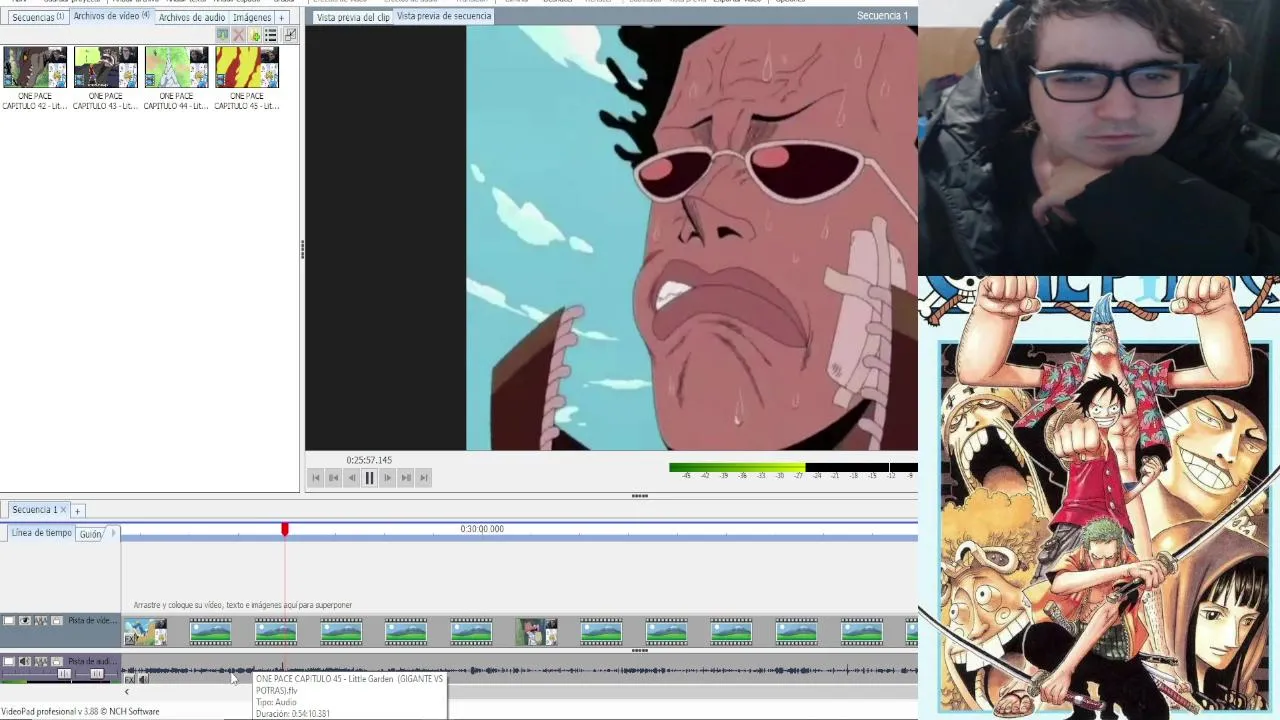Open FX on the audio clip
This screenshot has width=1280, height=720.
pos(129,680)
